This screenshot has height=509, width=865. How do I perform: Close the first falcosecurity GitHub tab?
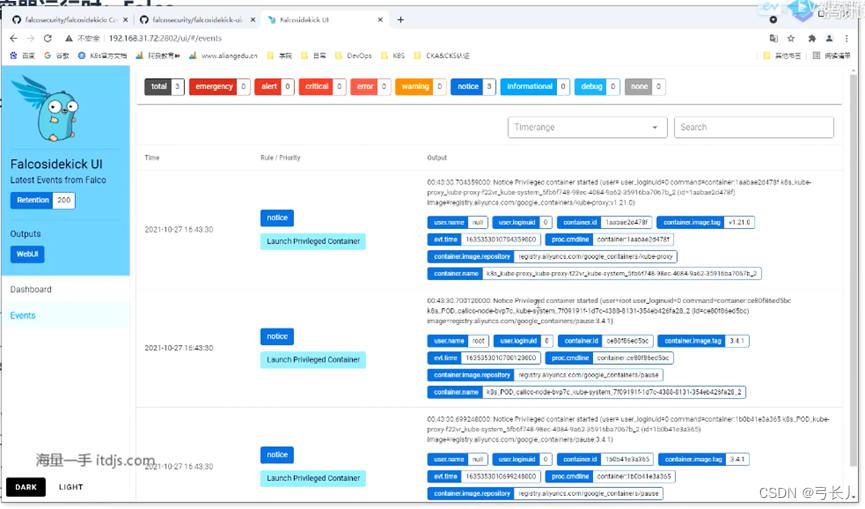click(x=125, y=20)
